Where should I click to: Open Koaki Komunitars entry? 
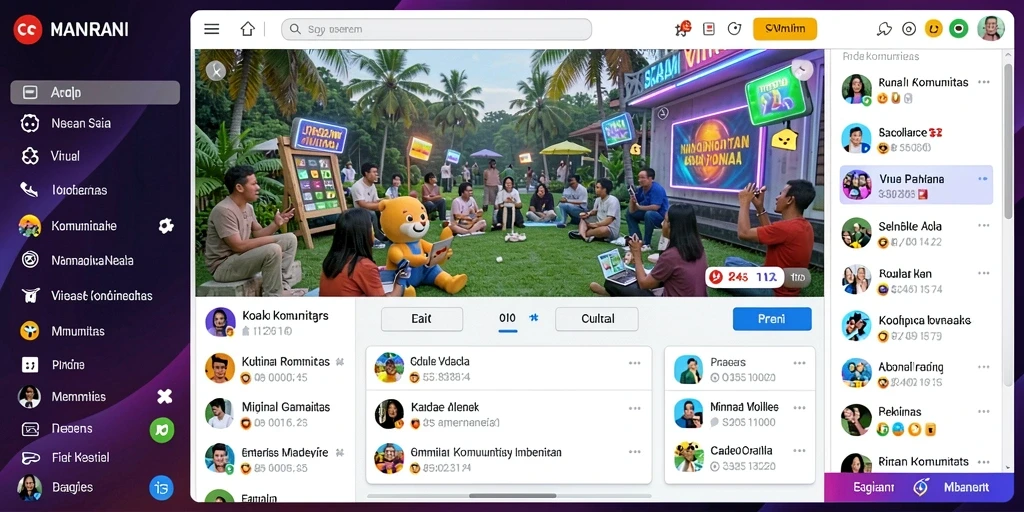click(275, 322)
